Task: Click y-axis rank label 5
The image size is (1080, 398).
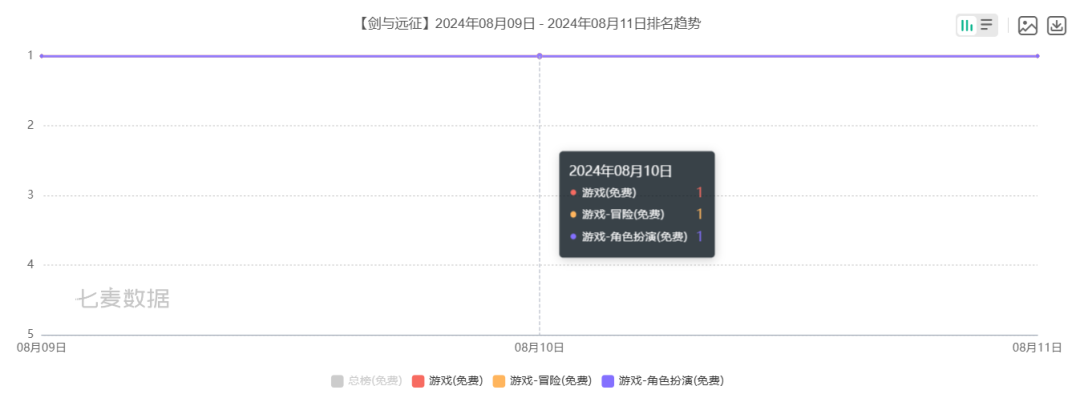Action: tap(30, 334)
